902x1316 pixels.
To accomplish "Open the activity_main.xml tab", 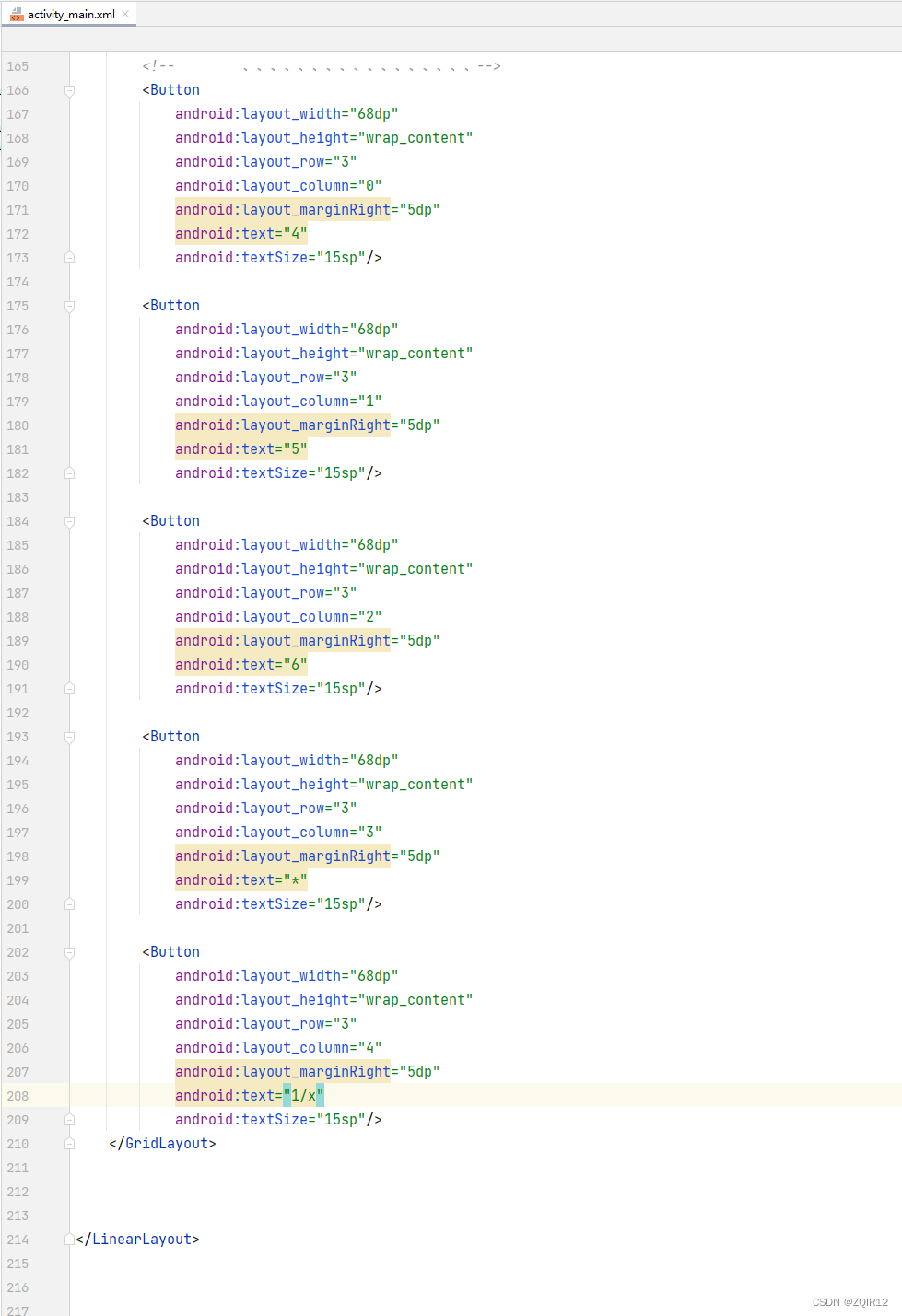I will [x=71, y=14].
